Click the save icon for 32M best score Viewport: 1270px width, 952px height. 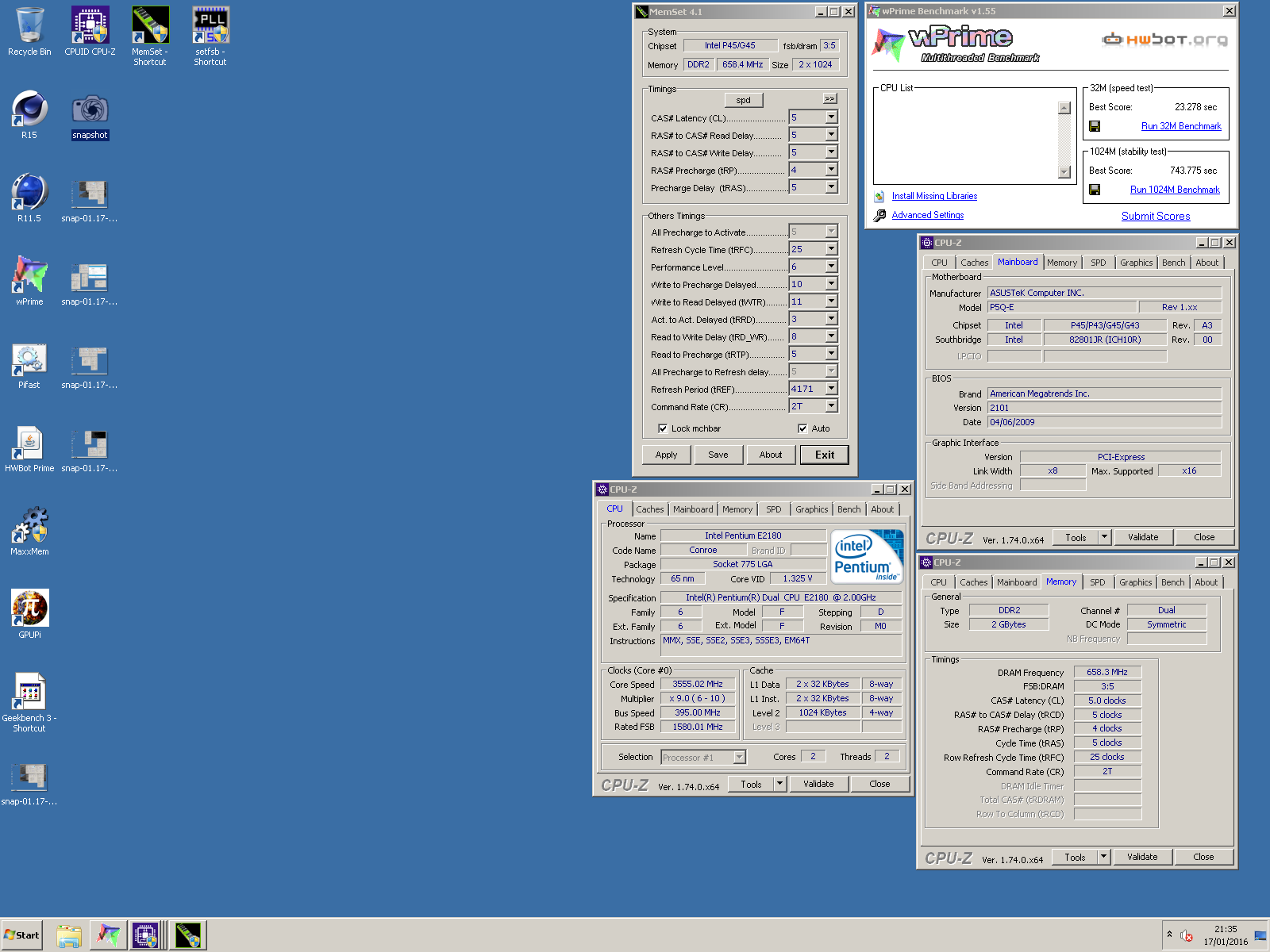1095,126
